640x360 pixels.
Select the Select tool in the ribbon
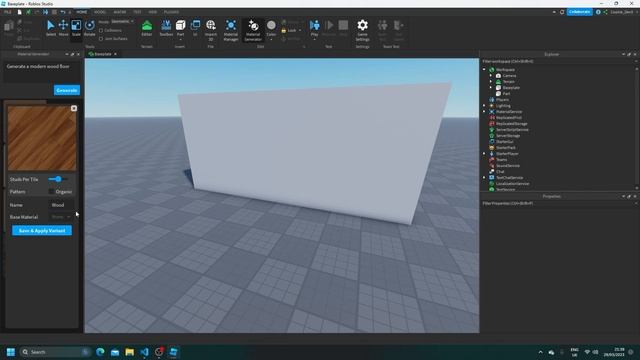point(51,28)
